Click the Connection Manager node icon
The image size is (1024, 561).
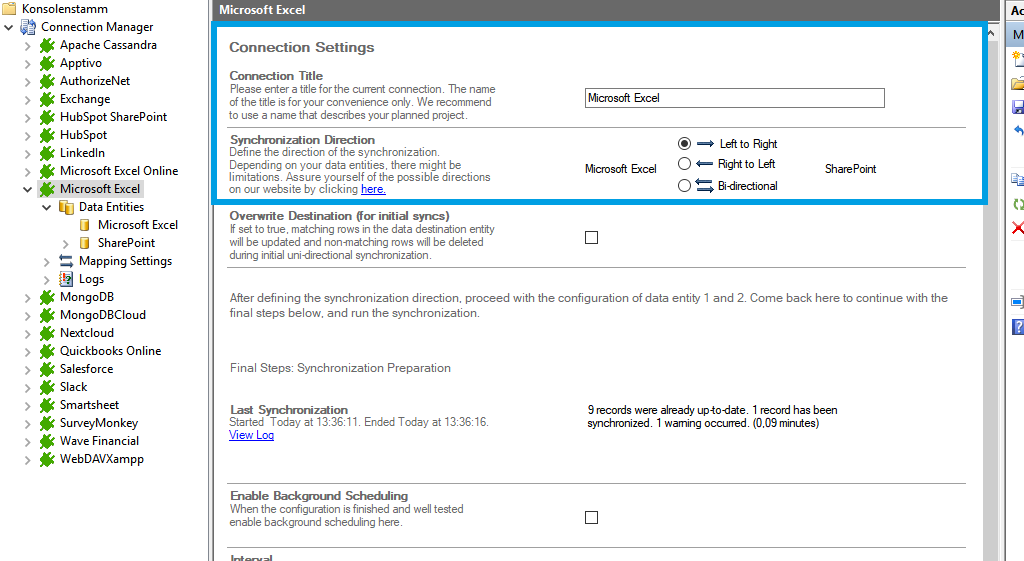(x=28, y=27)
